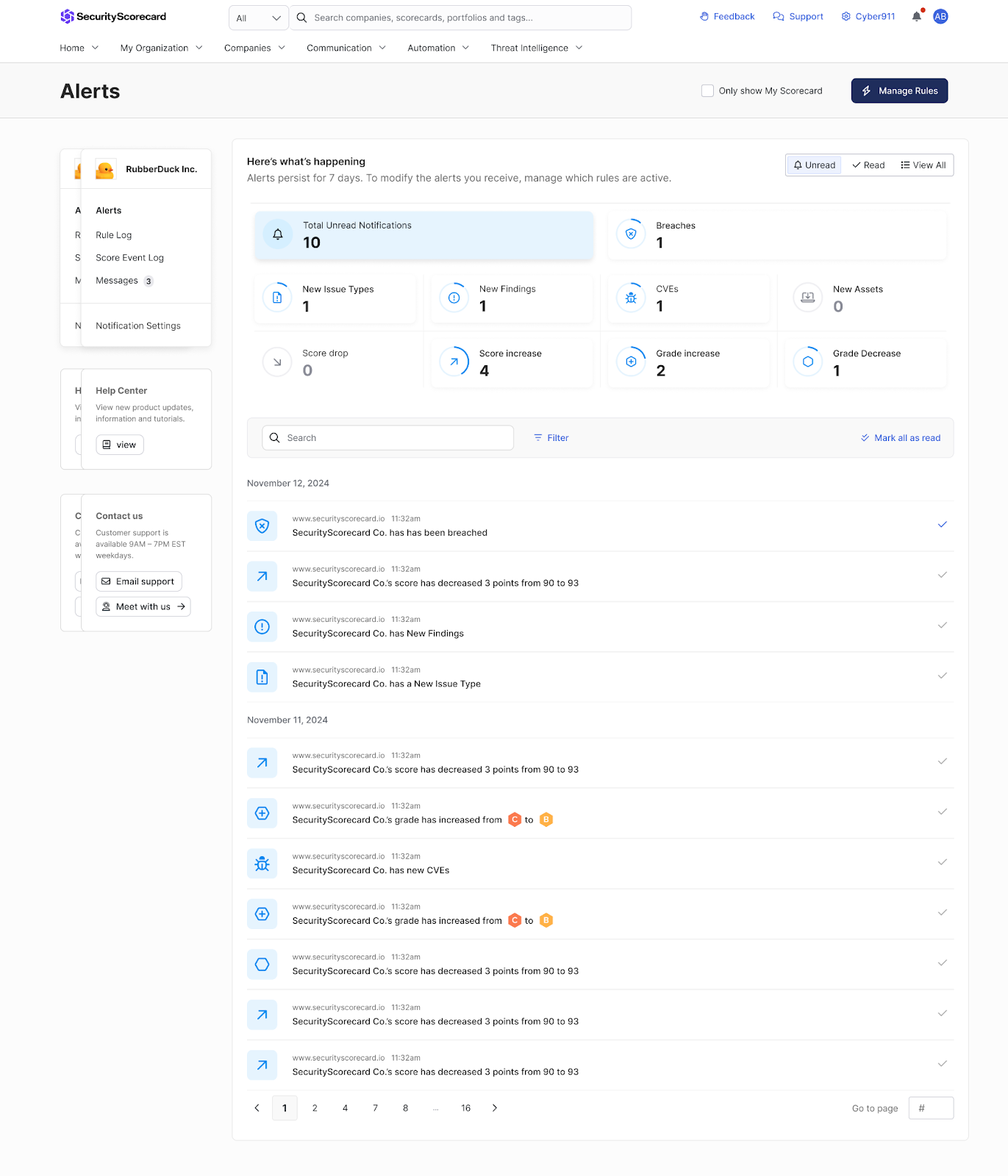This screenshot has height=1176, width=1008.
Task: Open the AB user avatar menu
Action: (x=940, y=16)
